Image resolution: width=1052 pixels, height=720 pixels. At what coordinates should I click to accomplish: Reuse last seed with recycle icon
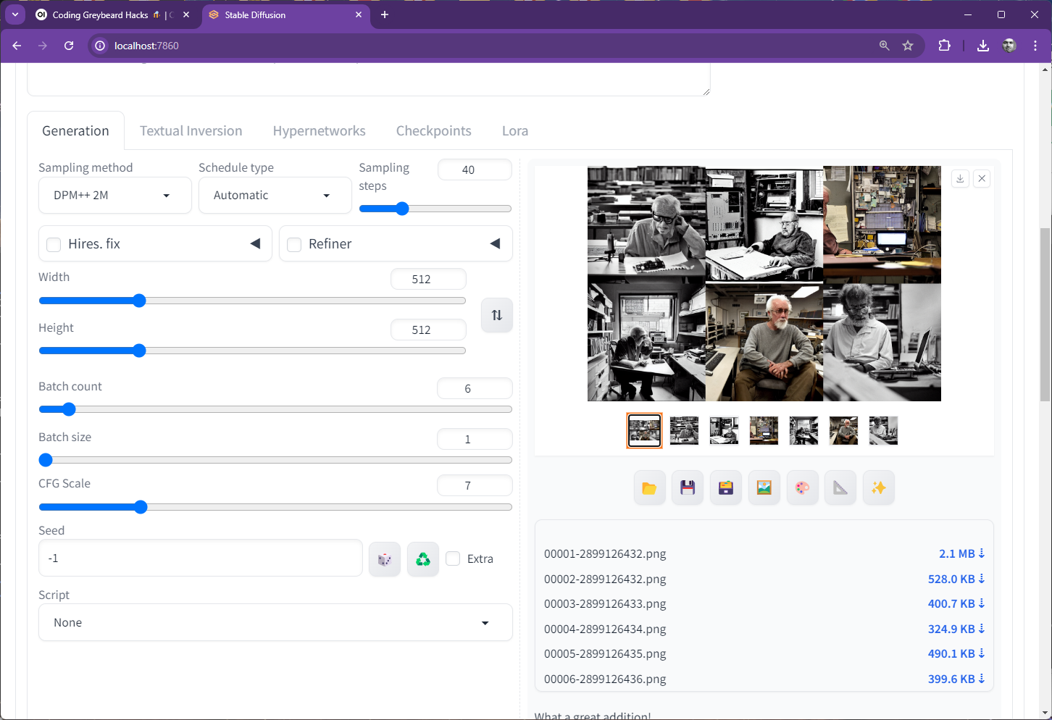pos(423,559)
